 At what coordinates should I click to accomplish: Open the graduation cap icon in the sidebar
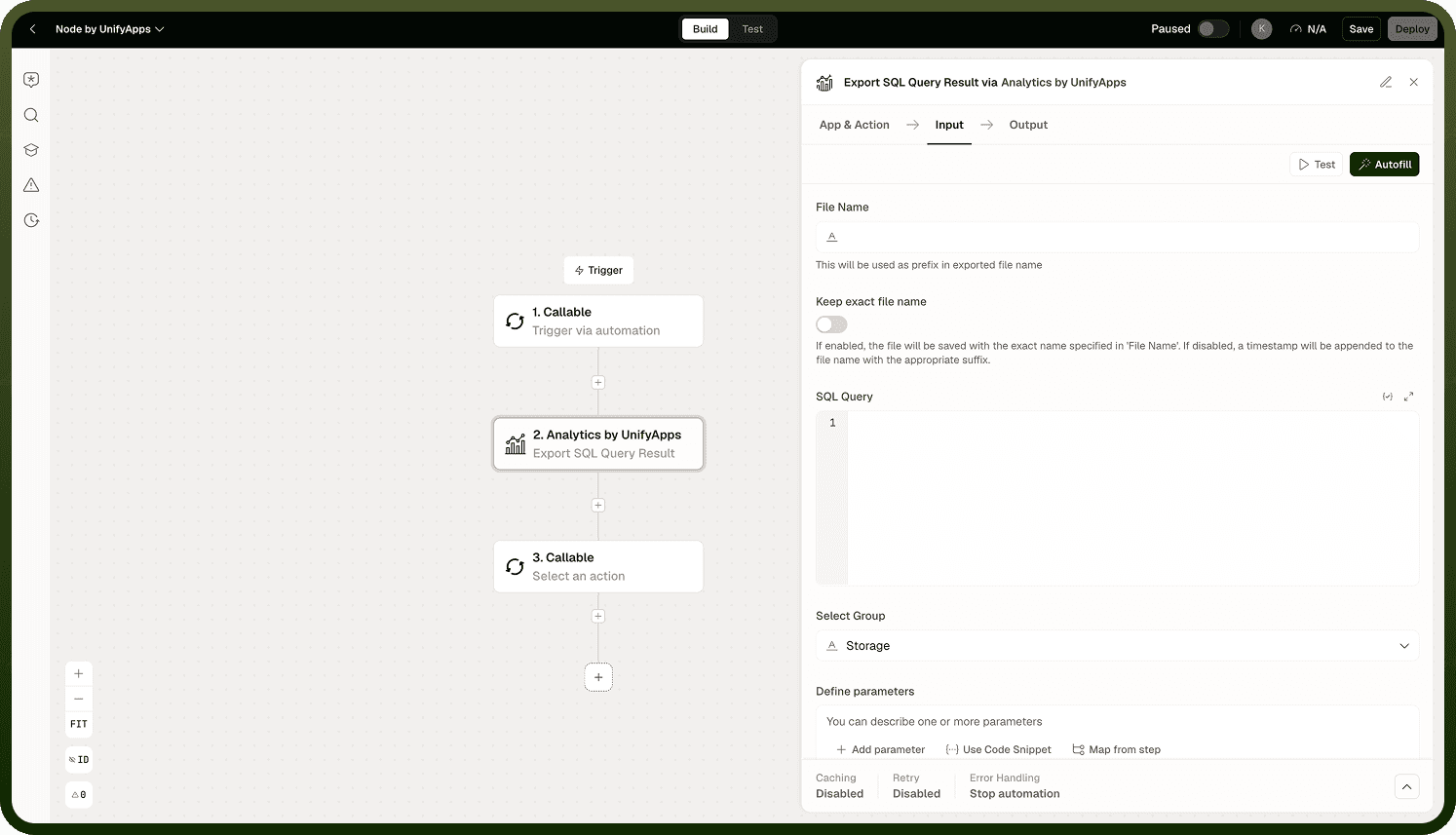pyautogui.click(x=31, y=150)
